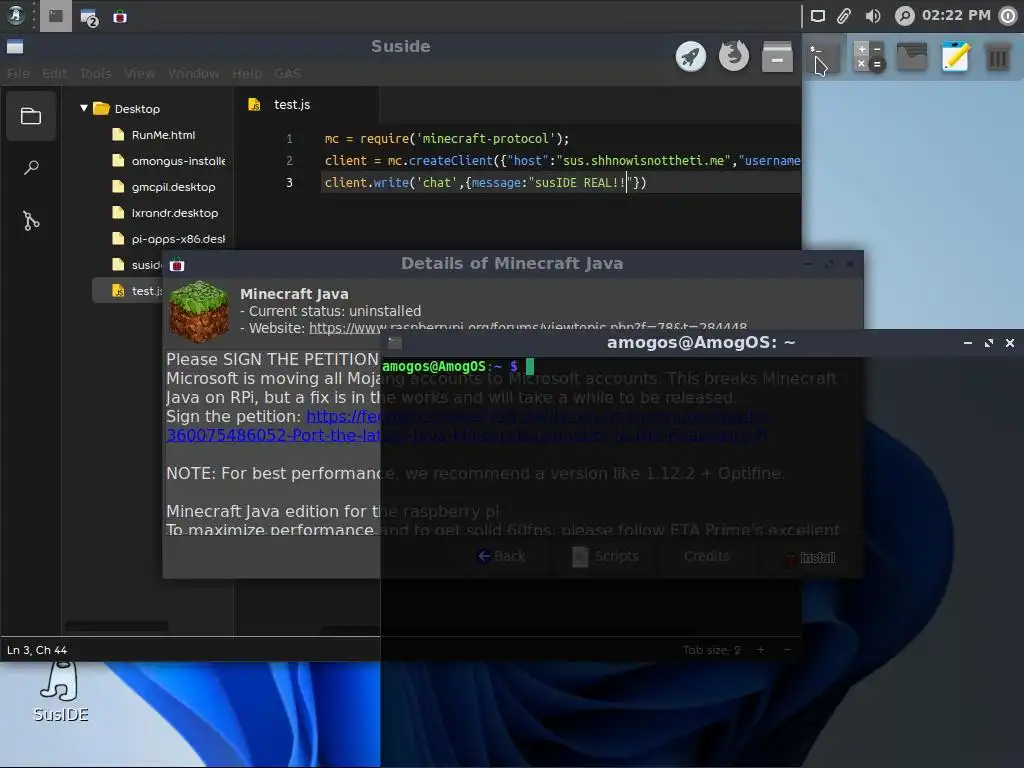
Task: Click the 'Current status: uninstalled' text
Action: tap(330, 311)
